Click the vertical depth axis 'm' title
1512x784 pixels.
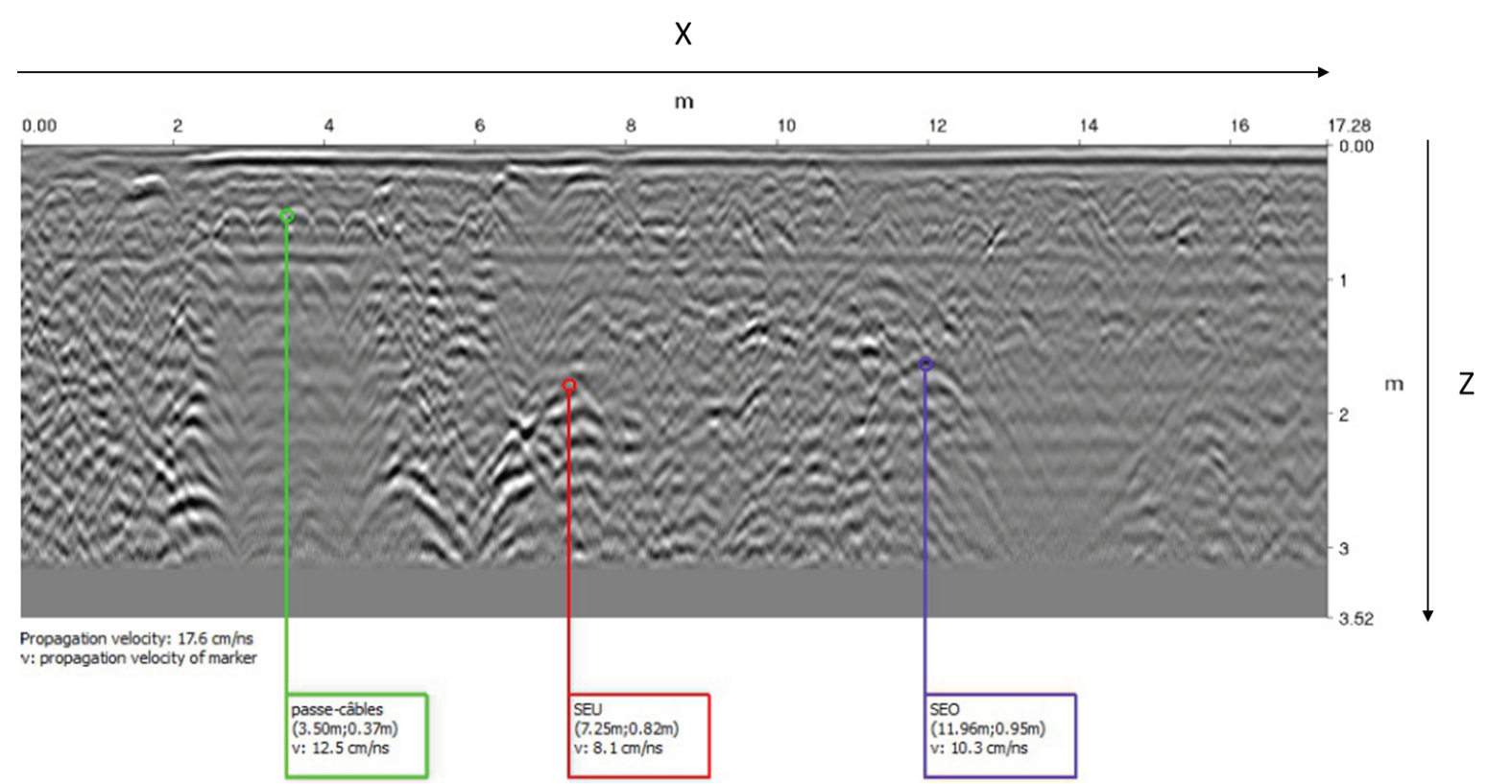[x=1394, y=385]
